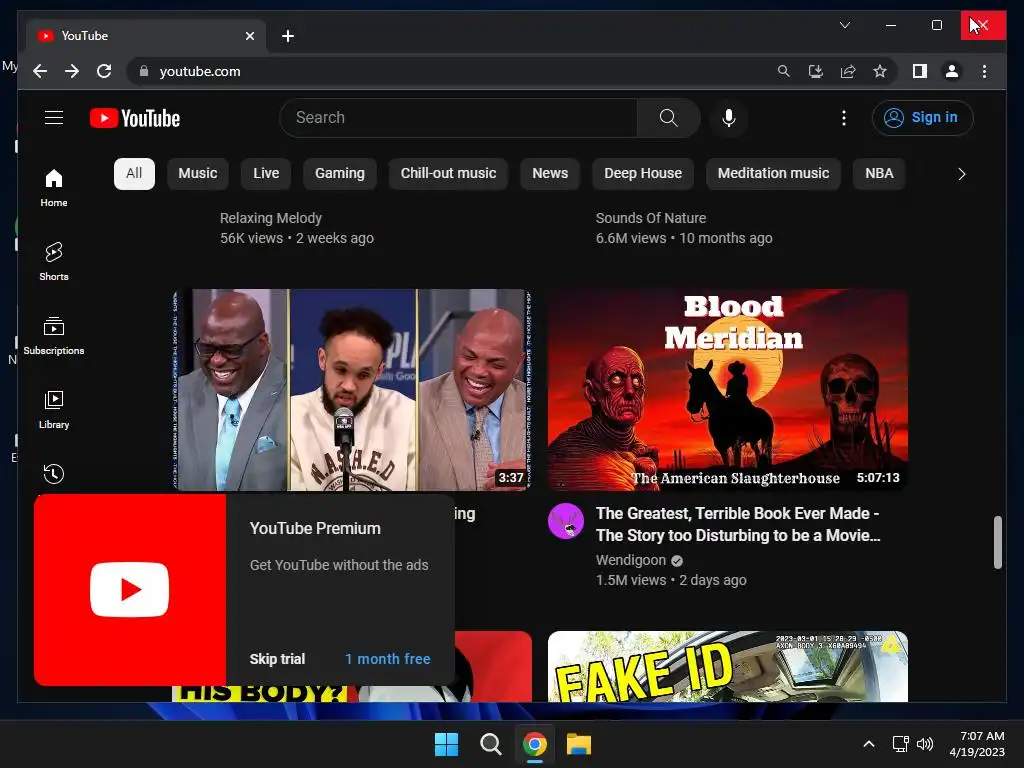1024x768 pixels.
Task: Click the YouTube logo
Action: [135, 118]
